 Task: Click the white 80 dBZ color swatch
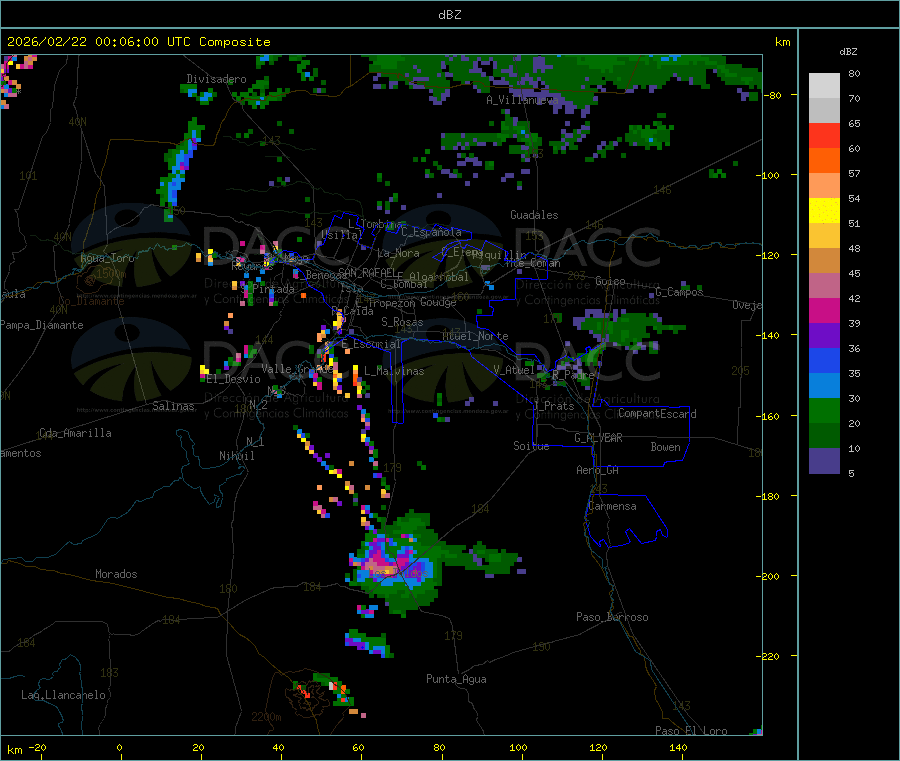[824, 86]
